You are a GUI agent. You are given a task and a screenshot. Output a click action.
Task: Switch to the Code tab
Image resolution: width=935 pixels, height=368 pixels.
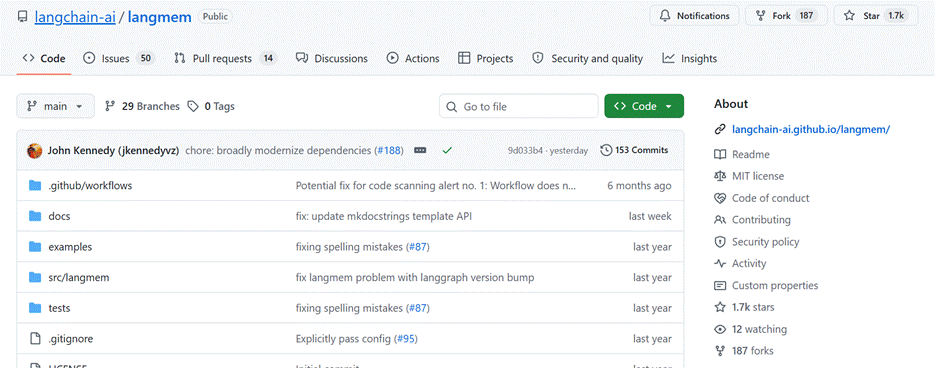44,58
